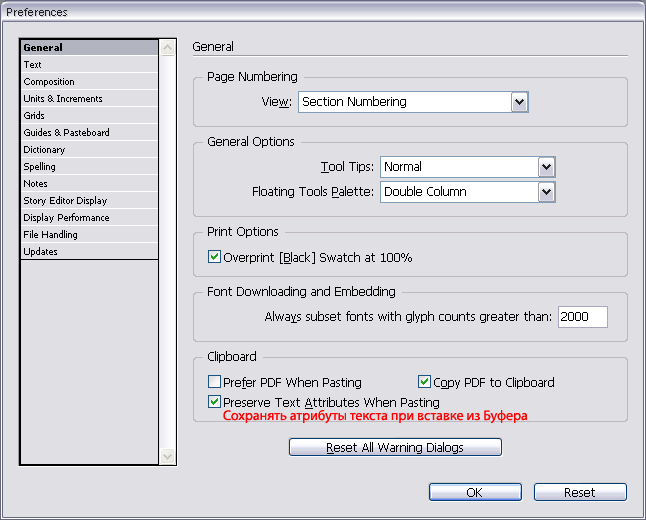Uncheck Preserve Text Attributes When Pasting
The image size is (646, 520).
pyautogui.click(x=214, y=401)
